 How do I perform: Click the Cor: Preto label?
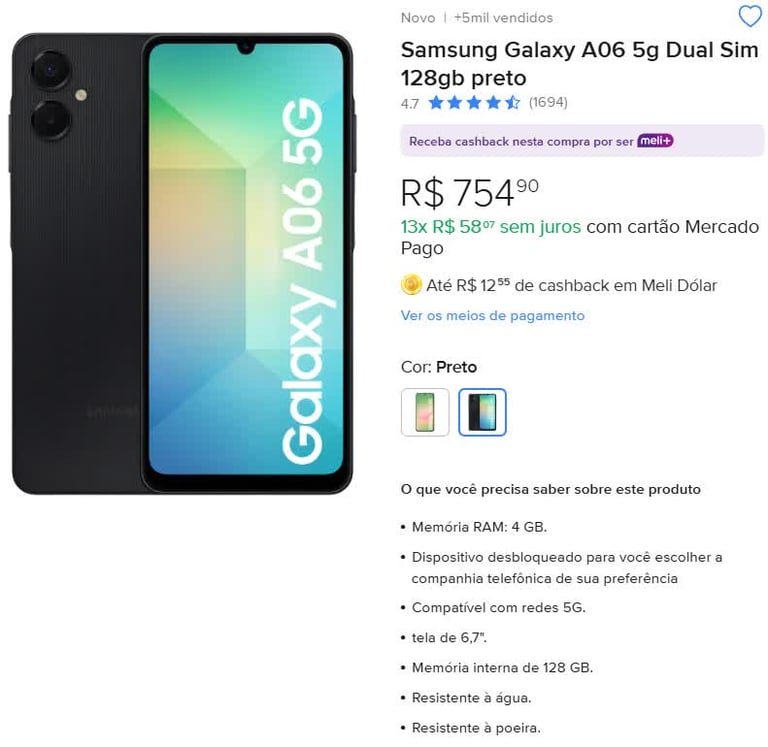439,367
